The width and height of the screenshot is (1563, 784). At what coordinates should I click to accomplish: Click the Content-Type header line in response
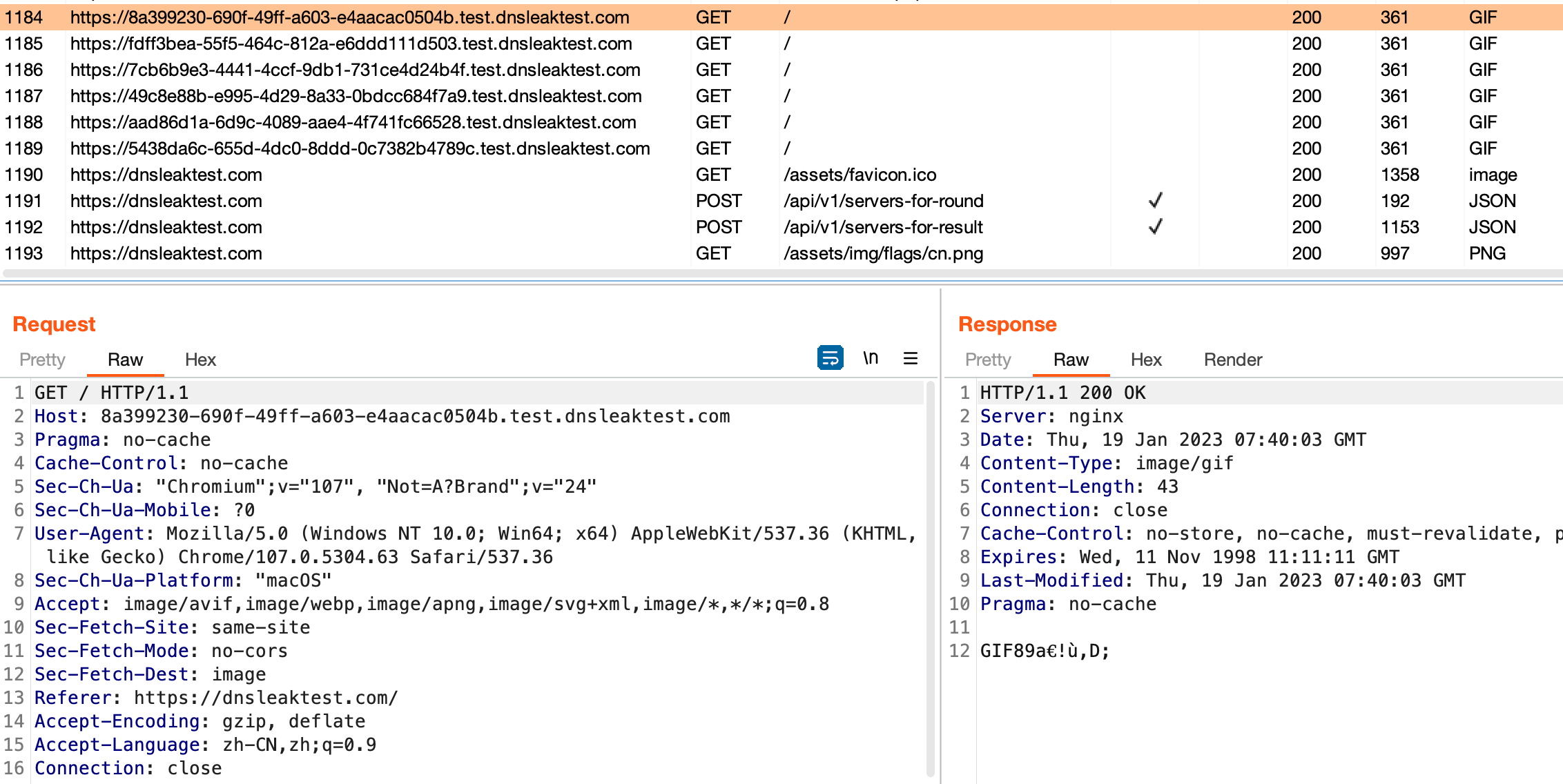pyautogui.click(x=1106, y=463)
